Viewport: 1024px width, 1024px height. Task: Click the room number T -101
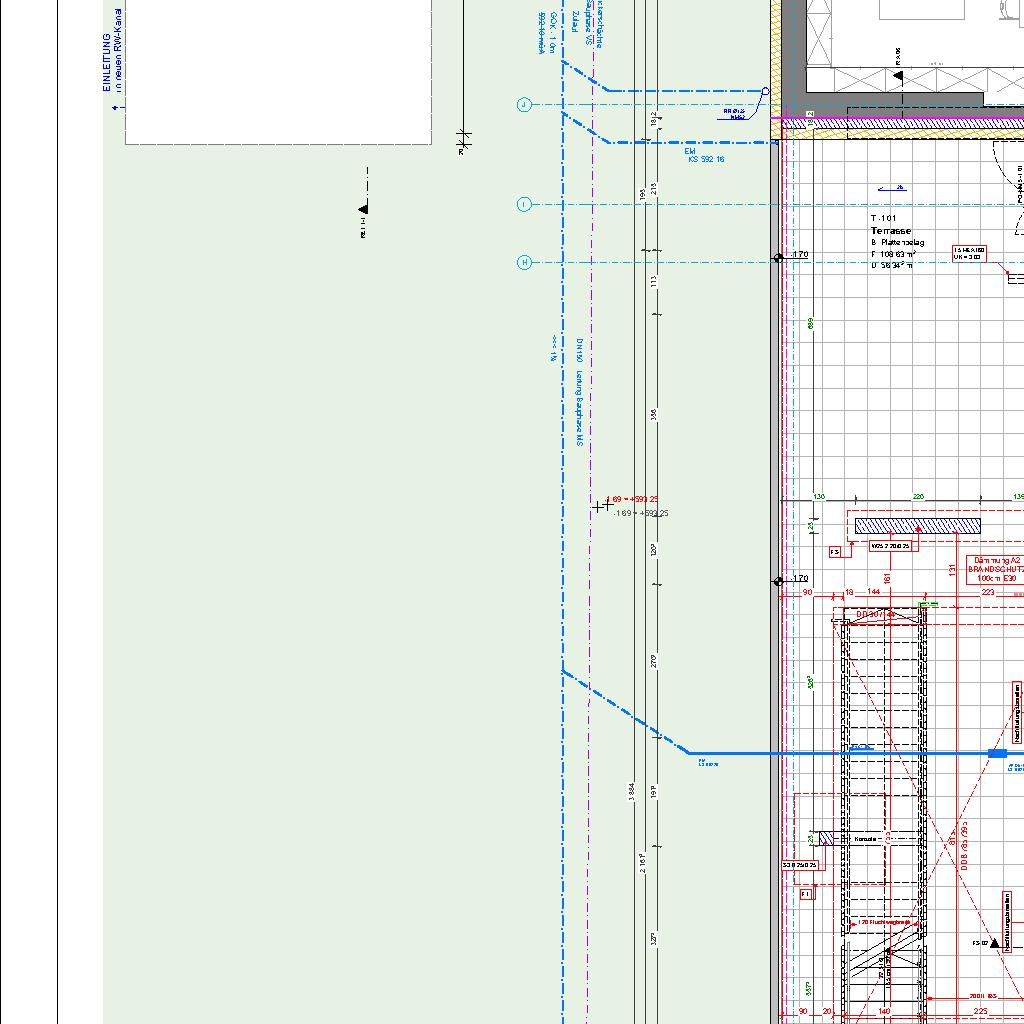[x=884, y=218]
